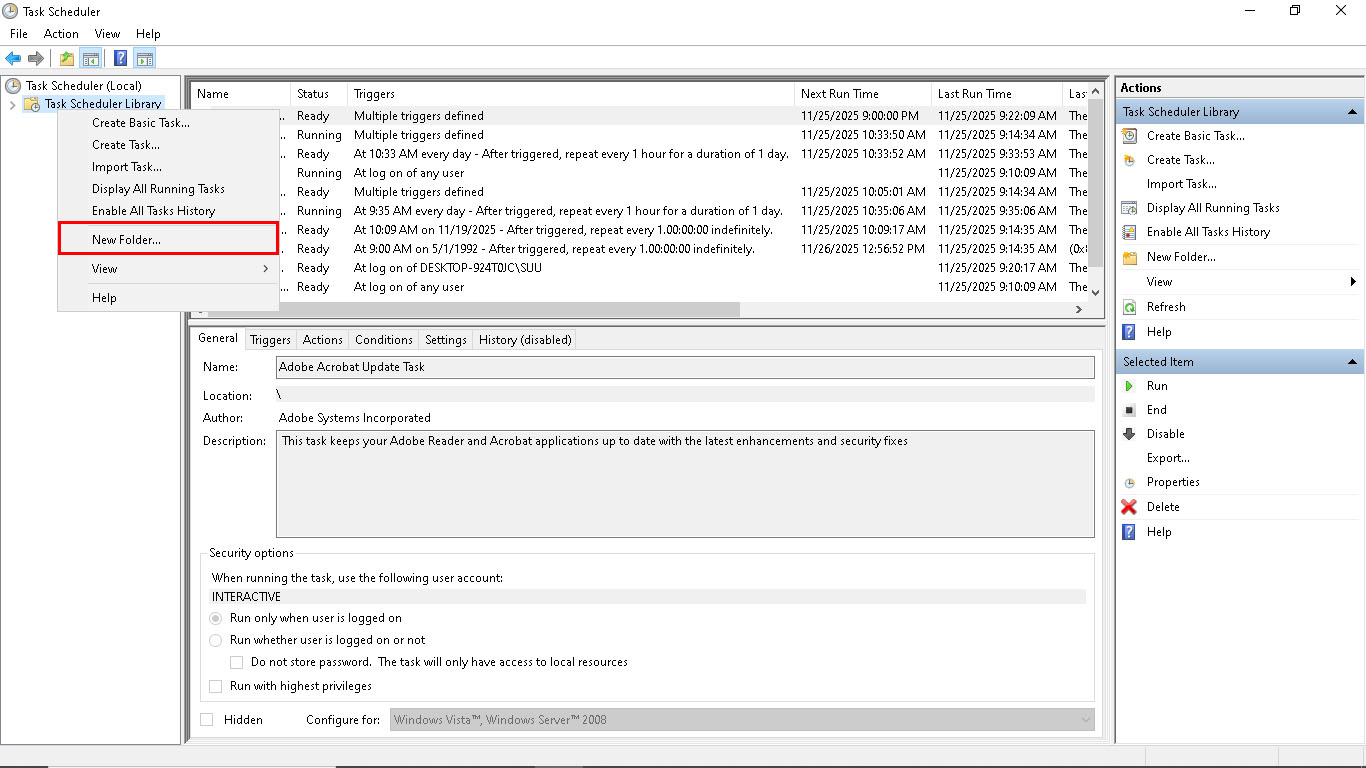Collapse the Task Scheduler Library Actions section
Screen dimensions: 1366x768
(x=1353, y=111)
